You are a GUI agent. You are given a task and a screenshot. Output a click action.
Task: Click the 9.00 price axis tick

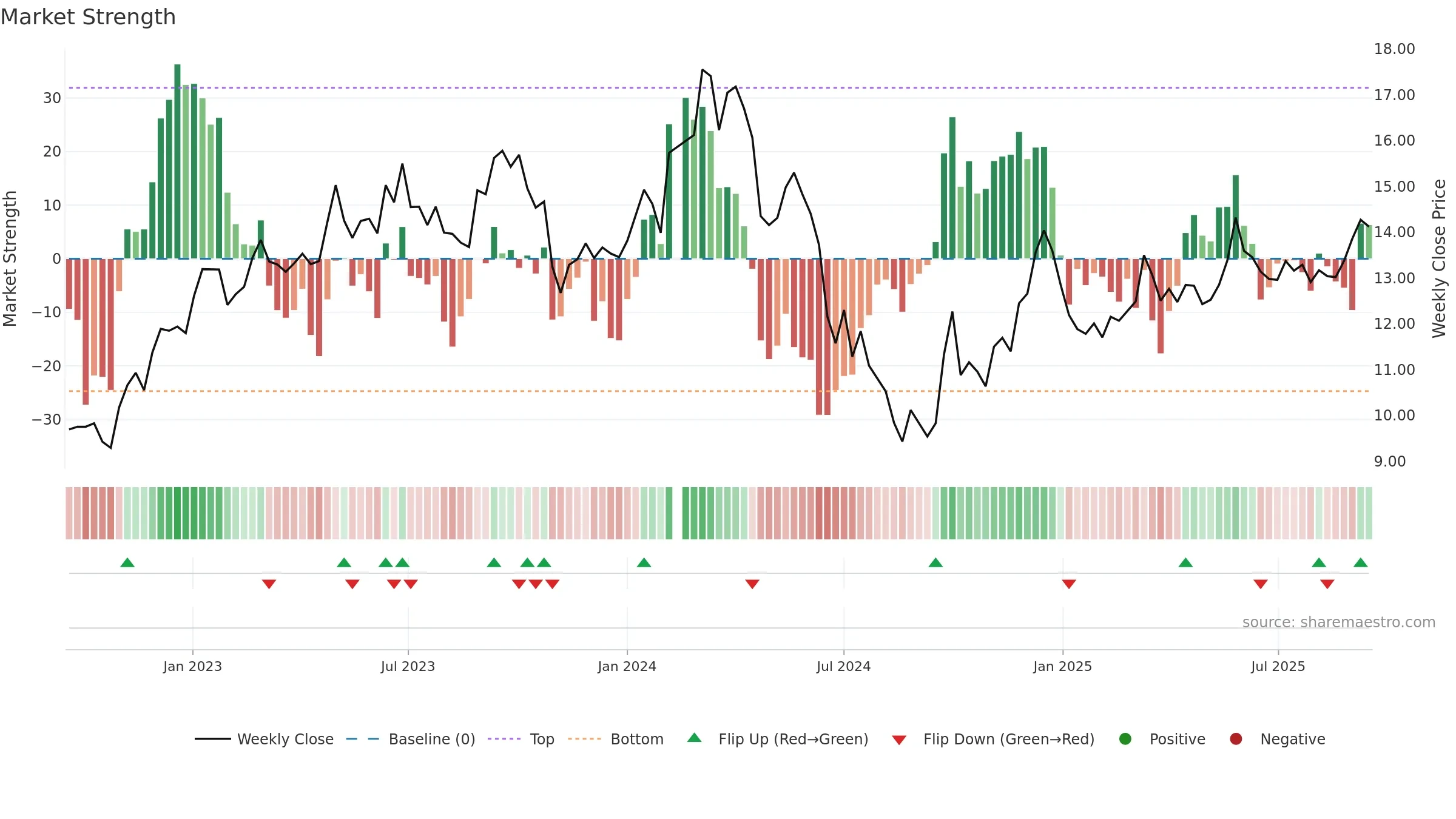pyautogui.click(x=1390, y=462)
